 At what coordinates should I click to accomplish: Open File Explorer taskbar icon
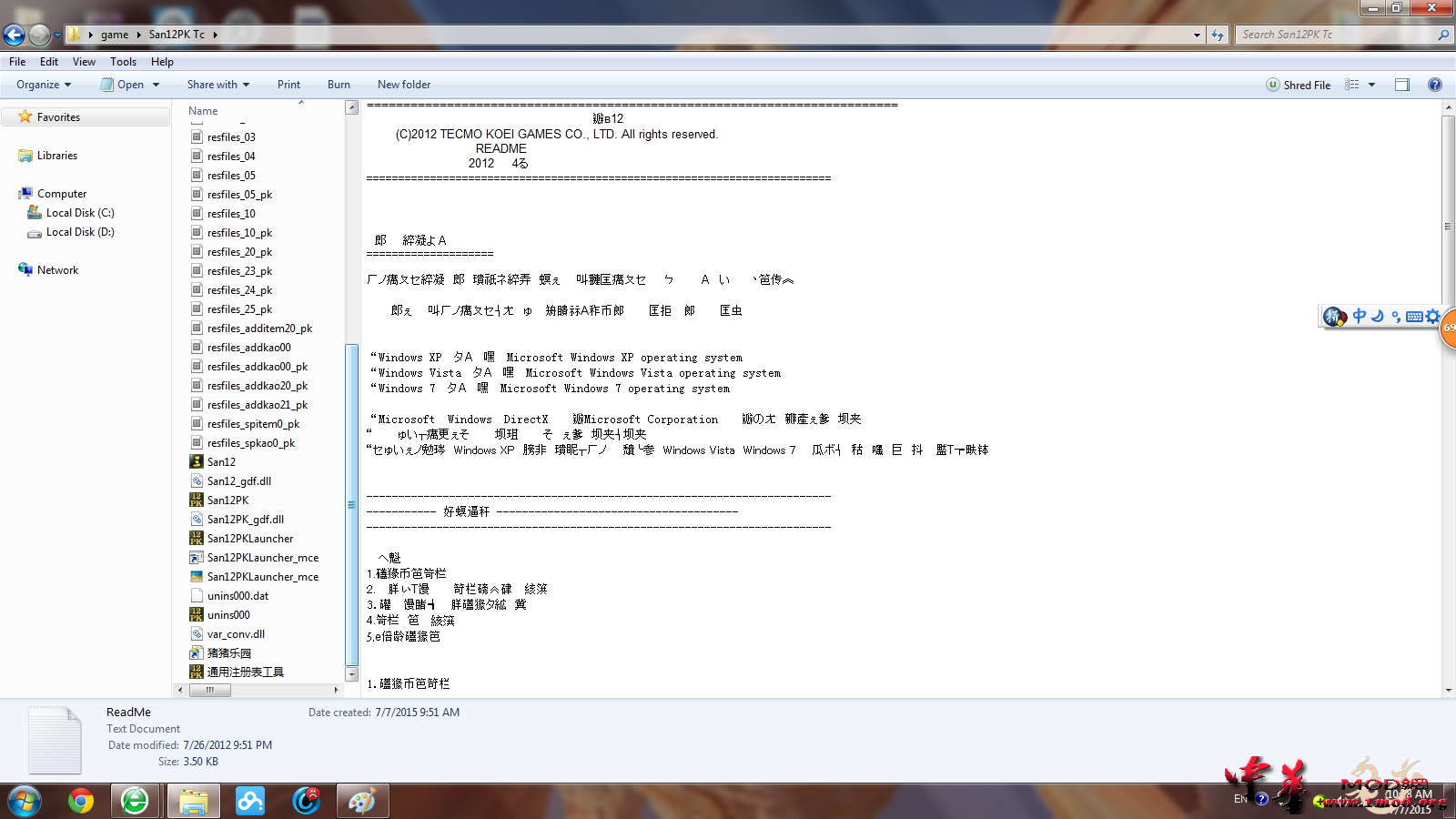pyautogui.click(x=193, y=802)
